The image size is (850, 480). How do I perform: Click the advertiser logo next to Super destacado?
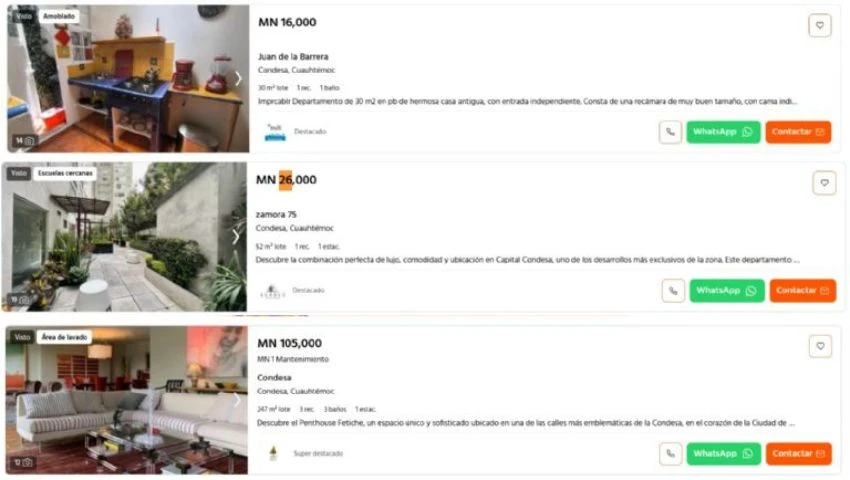273,453
